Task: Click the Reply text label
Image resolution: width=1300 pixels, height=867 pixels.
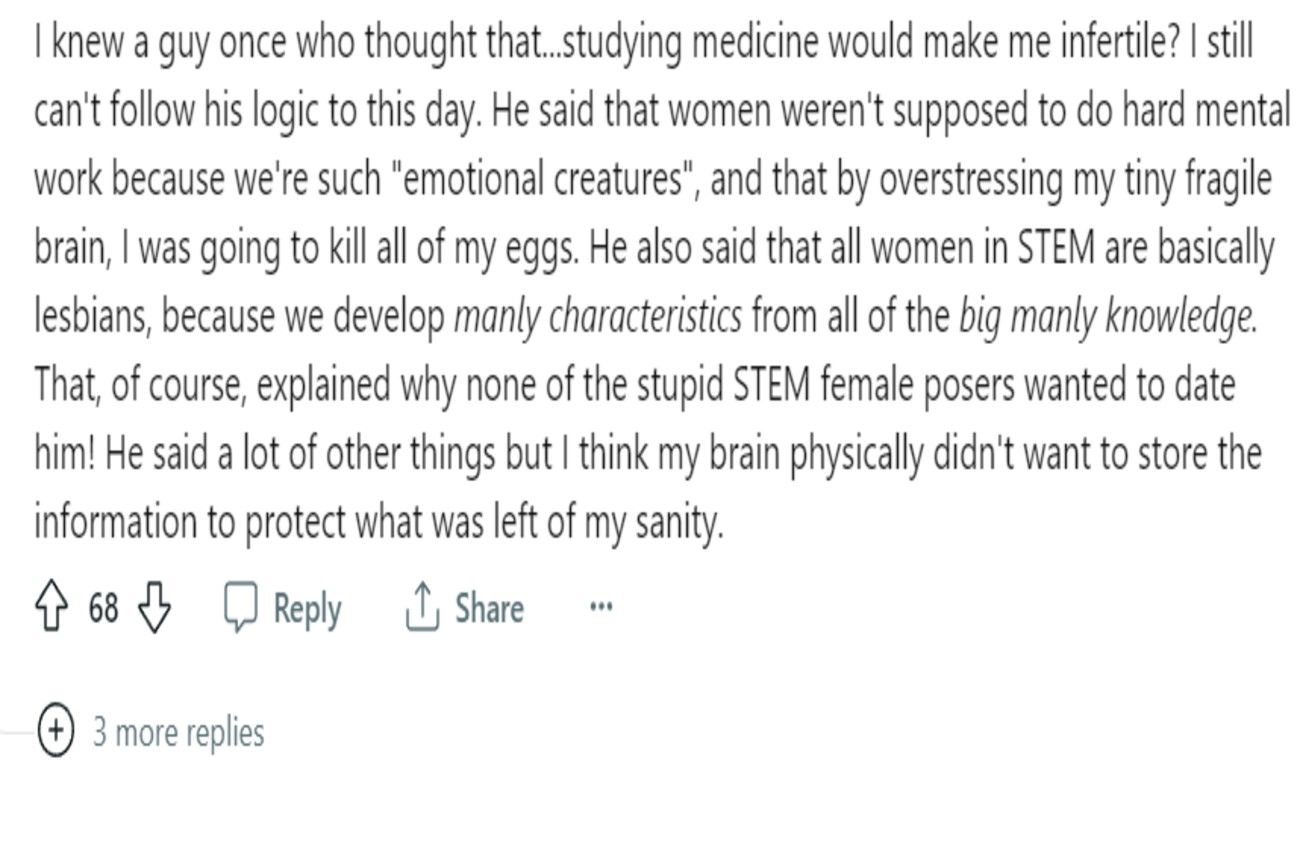Action: pos(307,608)
